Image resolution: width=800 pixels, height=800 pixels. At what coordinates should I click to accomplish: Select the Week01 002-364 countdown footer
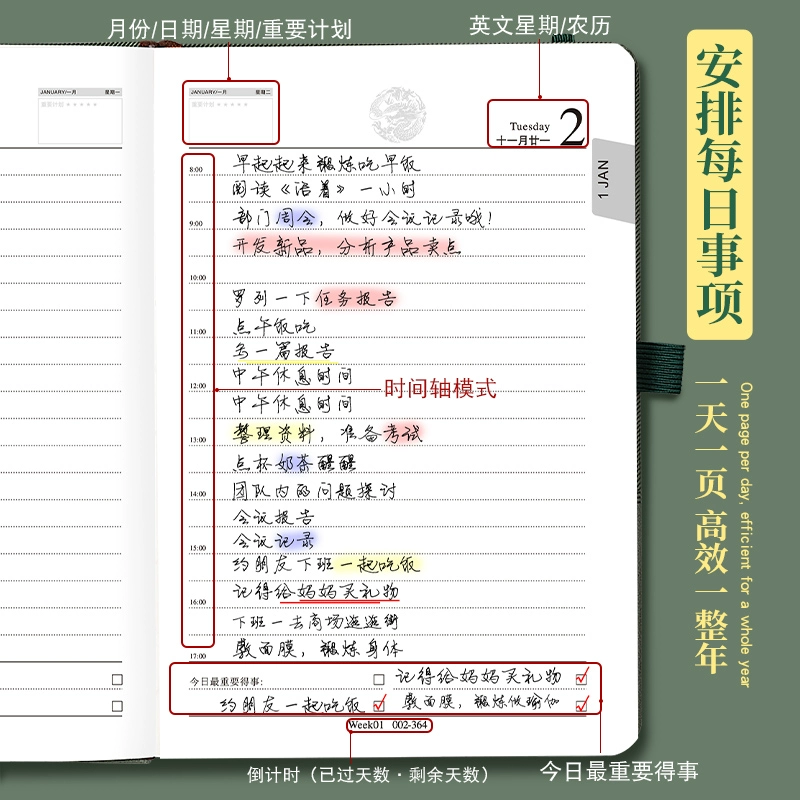389,725
